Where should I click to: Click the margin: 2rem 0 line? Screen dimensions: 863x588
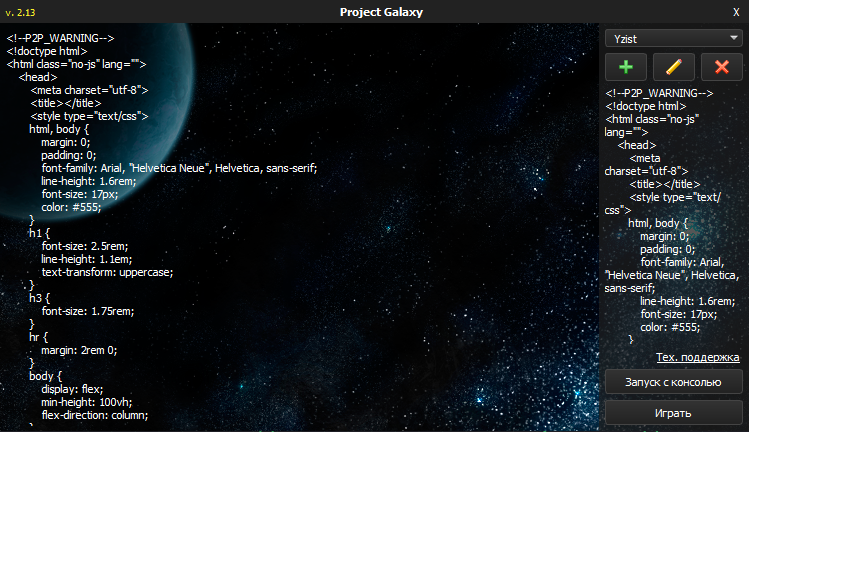point(79,350)
